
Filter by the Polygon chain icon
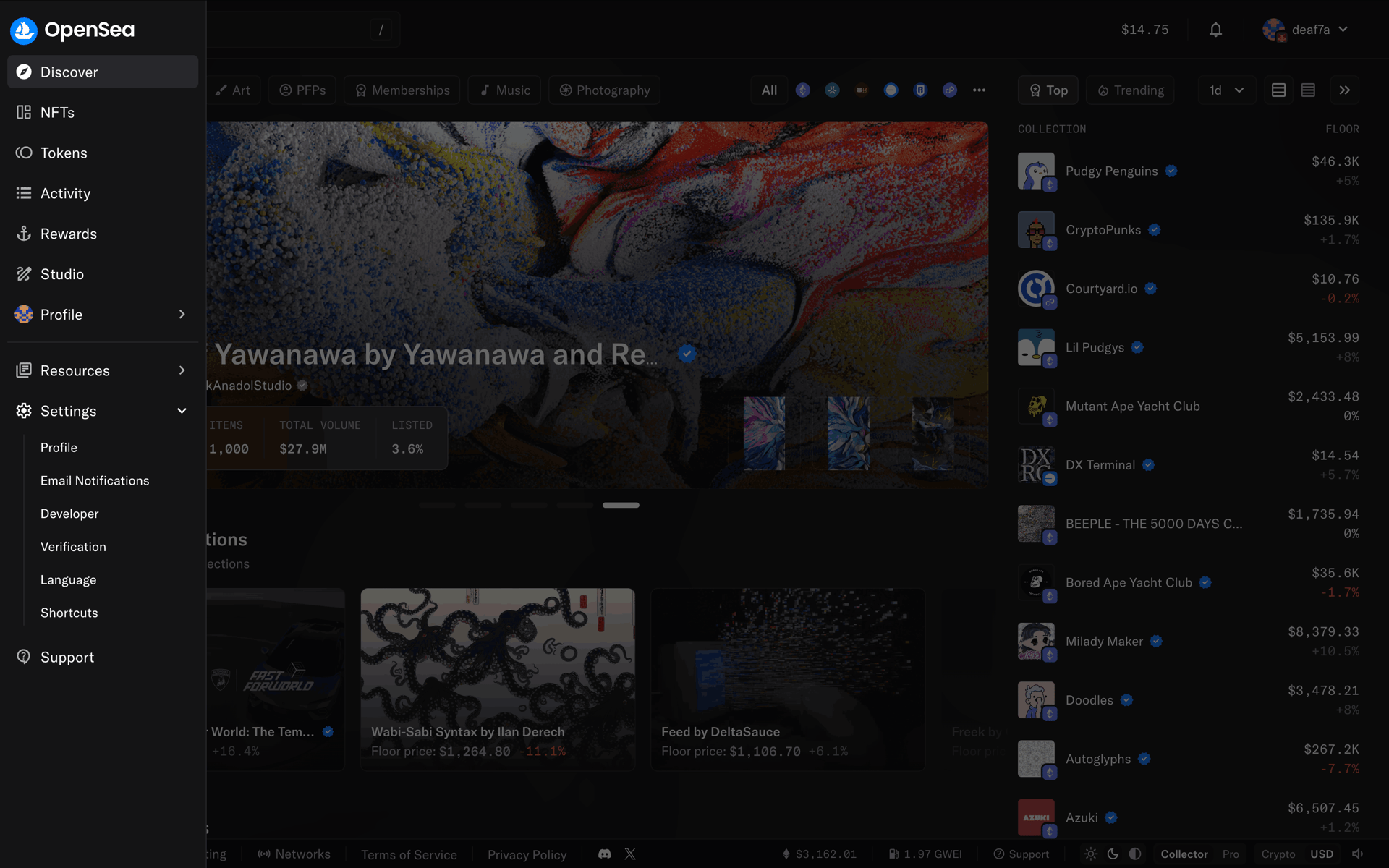pos(950,90)
